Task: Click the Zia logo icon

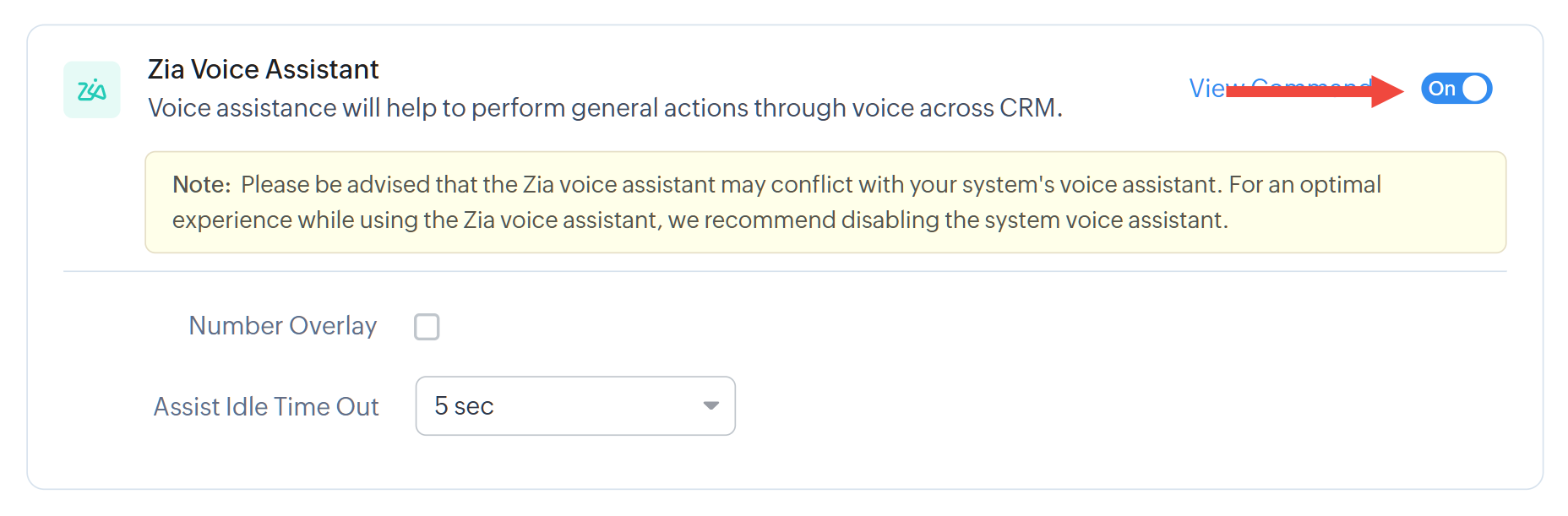Action: coord(91,90)
